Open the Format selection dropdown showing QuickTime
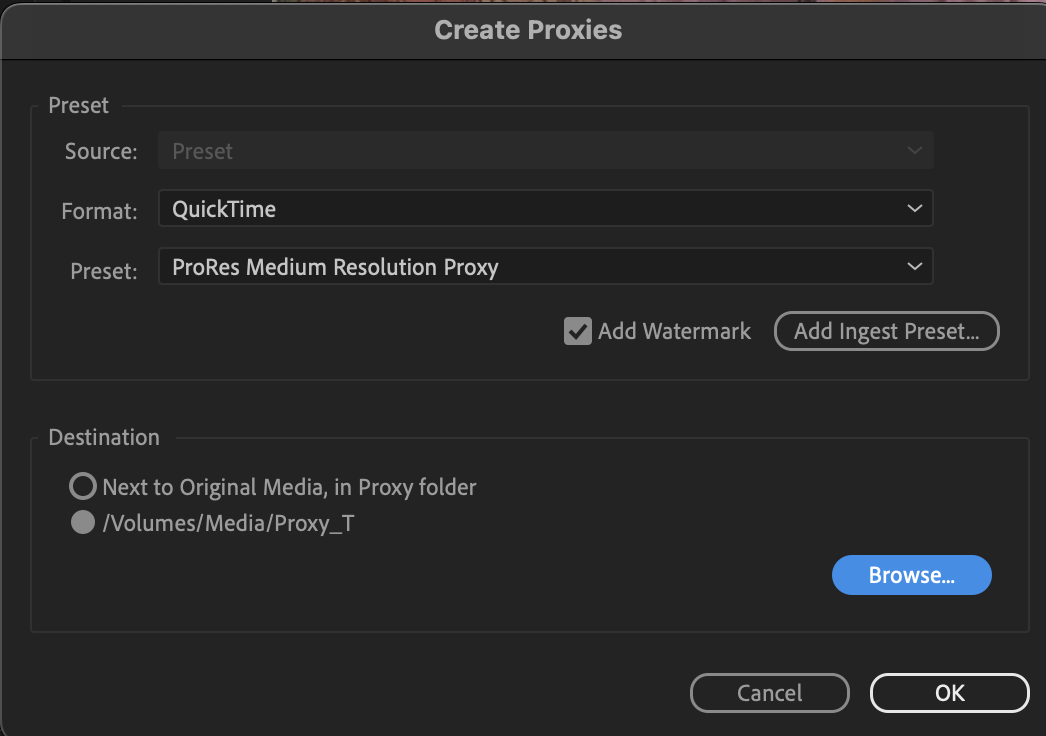 tap(546, 208)
